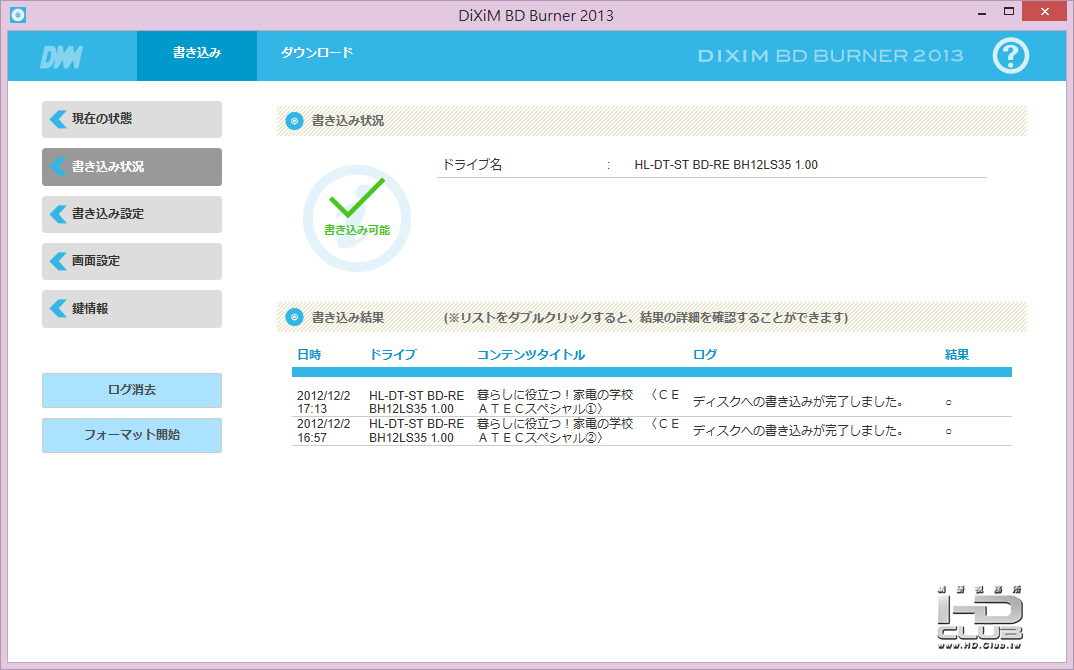Click the disc app icon in title bar
This screenshot has height=670, width=1074.
pyautogui.click(x=18, y=14)
